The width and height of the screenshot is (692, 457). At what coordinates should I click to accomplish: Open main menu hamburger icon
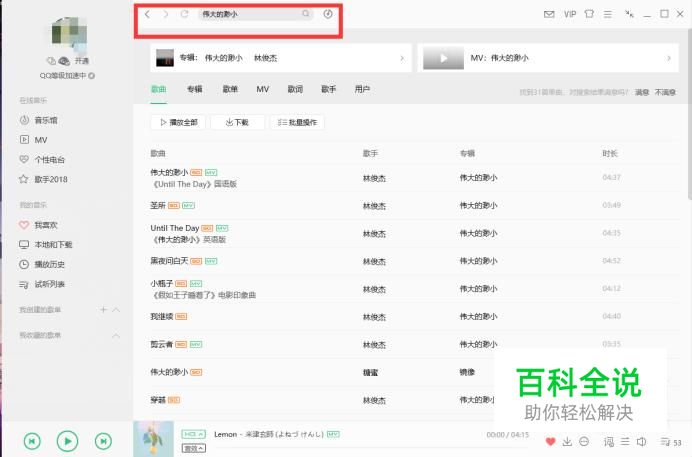coord(608,14)
